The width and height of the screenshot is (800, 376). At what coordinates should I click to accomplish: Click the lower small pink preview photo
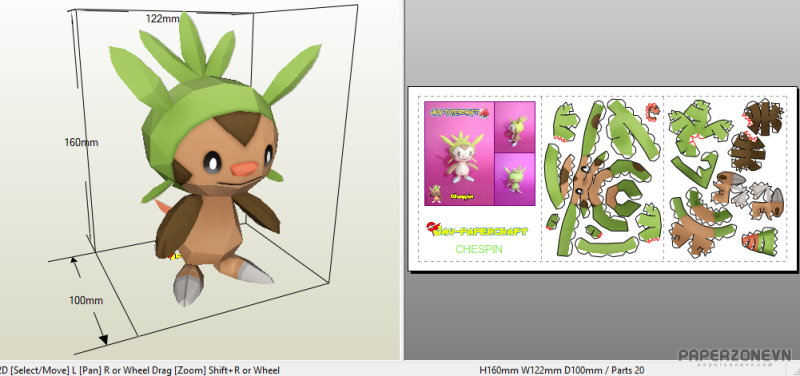click(515, 179)
